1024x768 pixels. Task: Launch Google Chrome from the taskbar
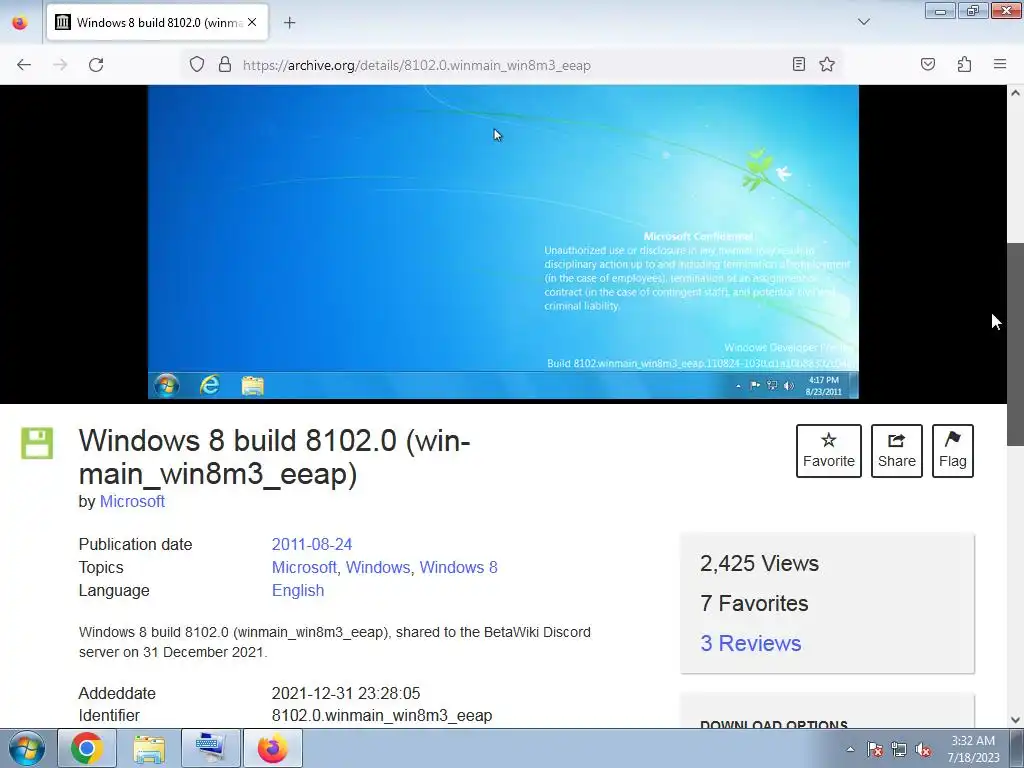(87, 748)
